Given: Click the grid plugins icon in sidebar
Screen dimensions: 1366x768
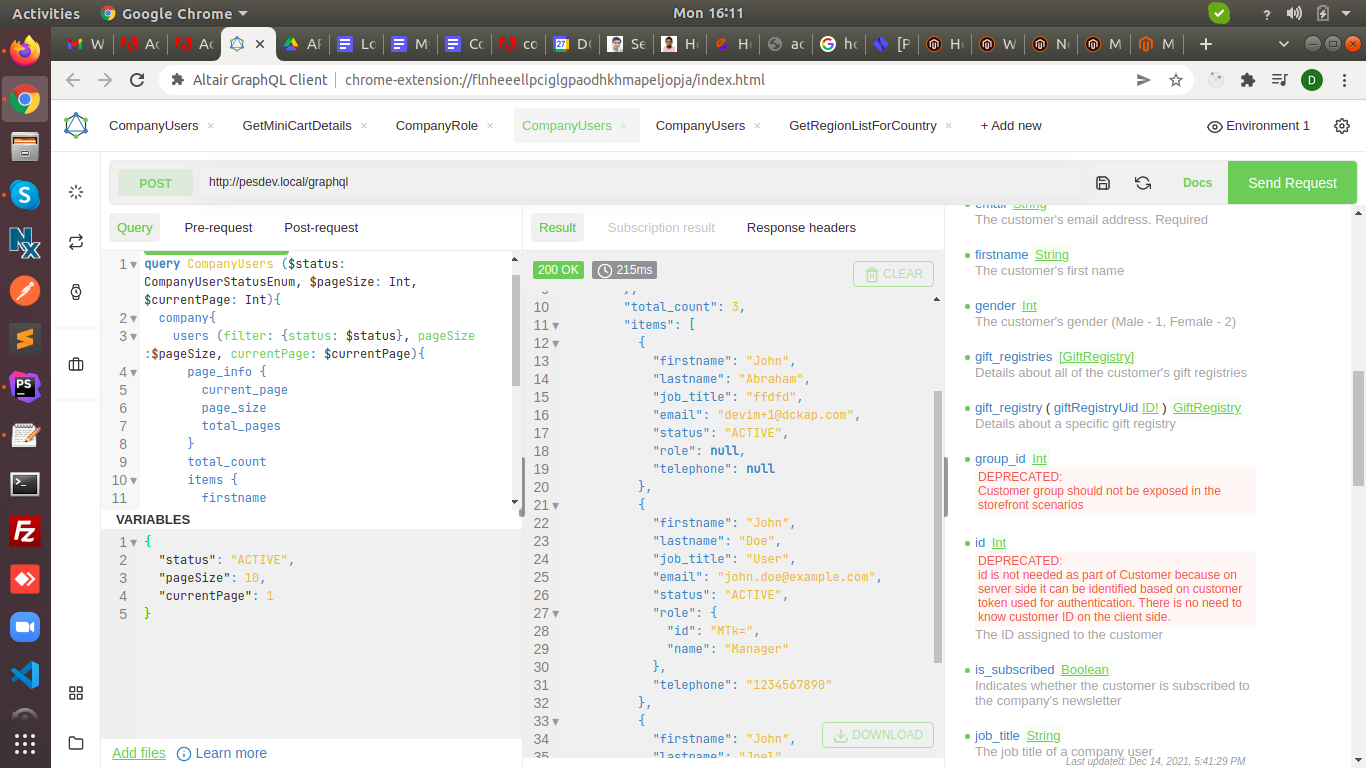Looking at the screenshot, I should (x=76, y=693).
